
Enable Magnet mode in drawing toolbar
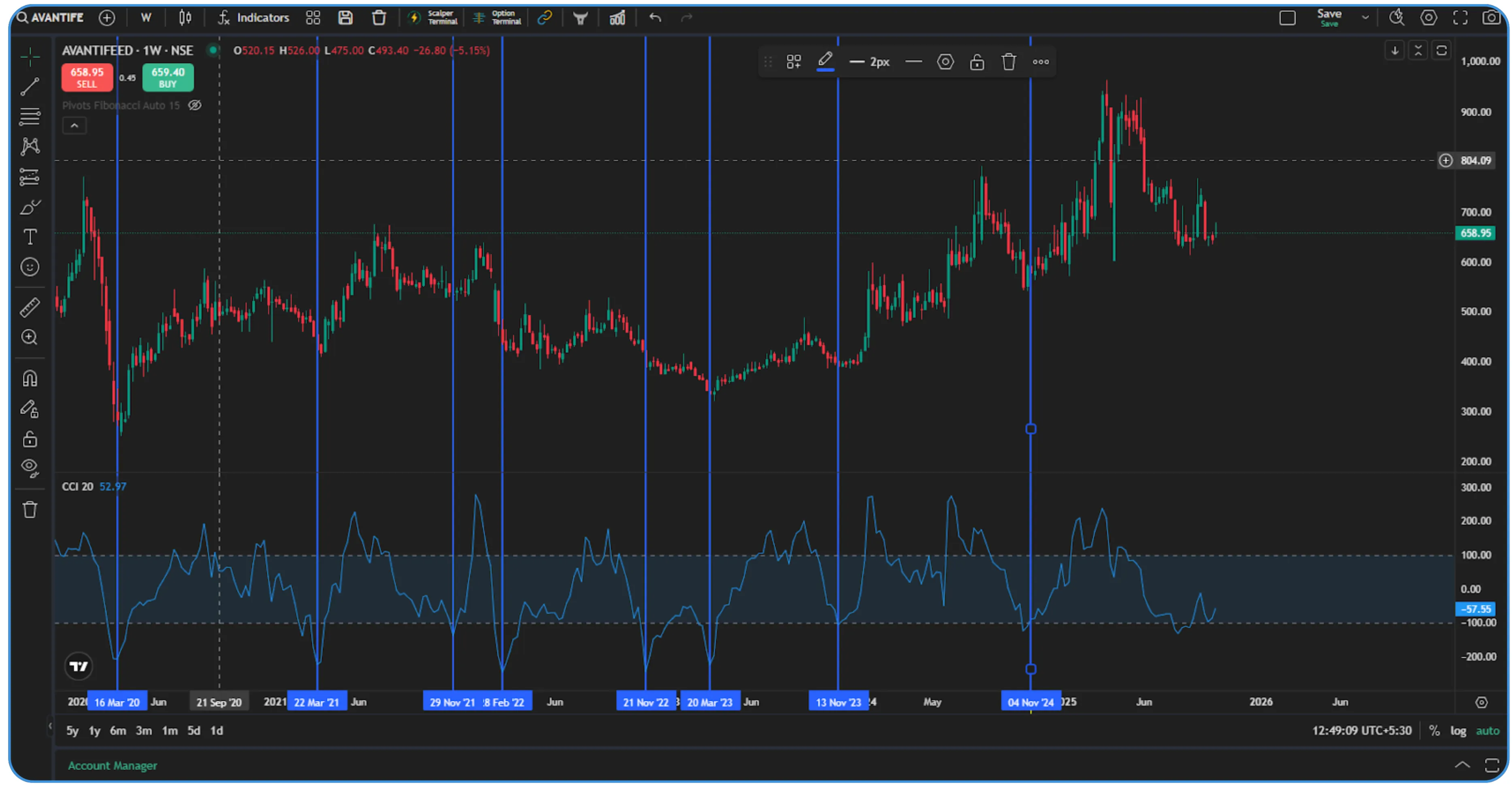tap(30, 379)
